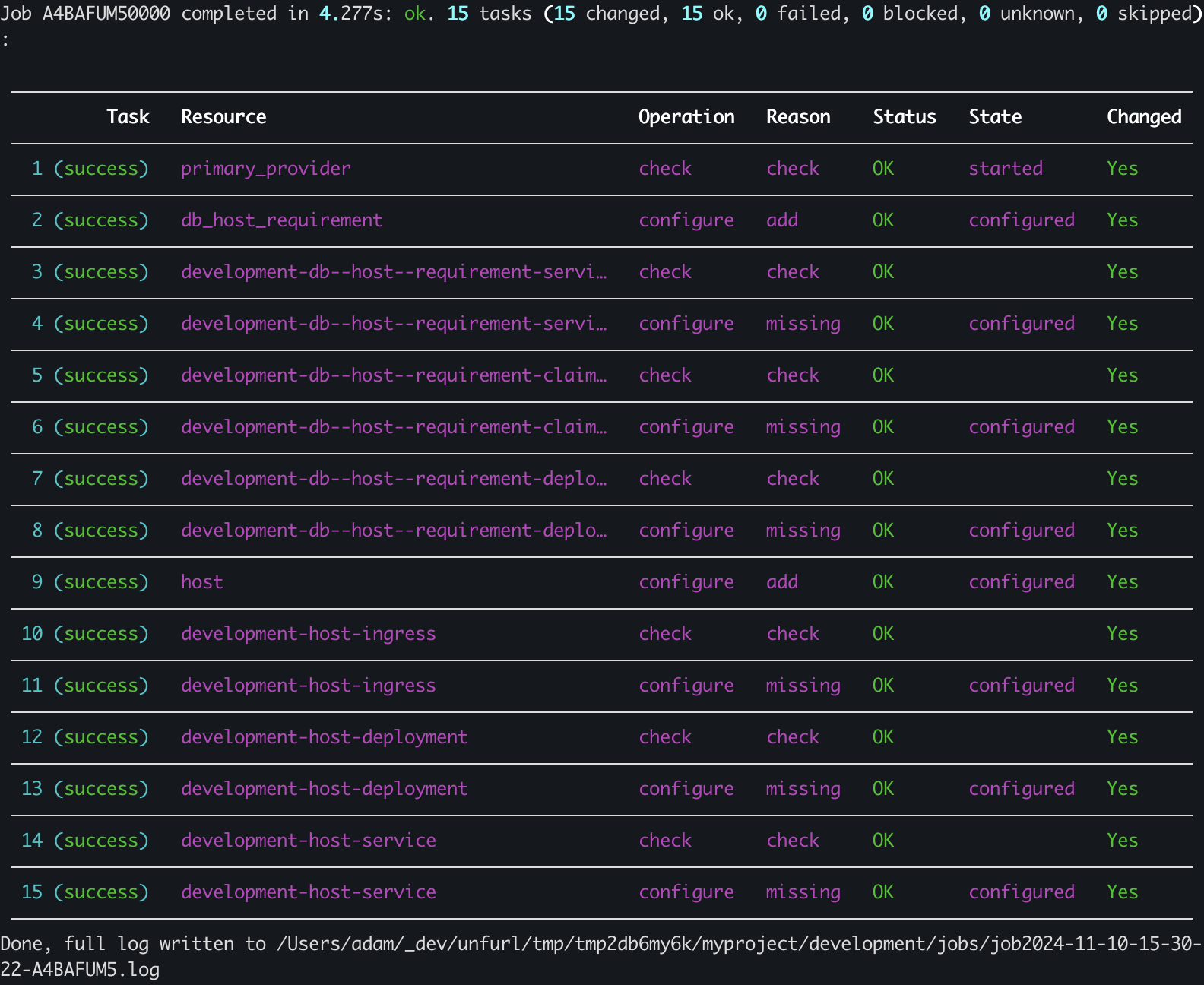This screenshot has height=985, width=1204.
Task: Click the Changed column header
Action: 1144,117
